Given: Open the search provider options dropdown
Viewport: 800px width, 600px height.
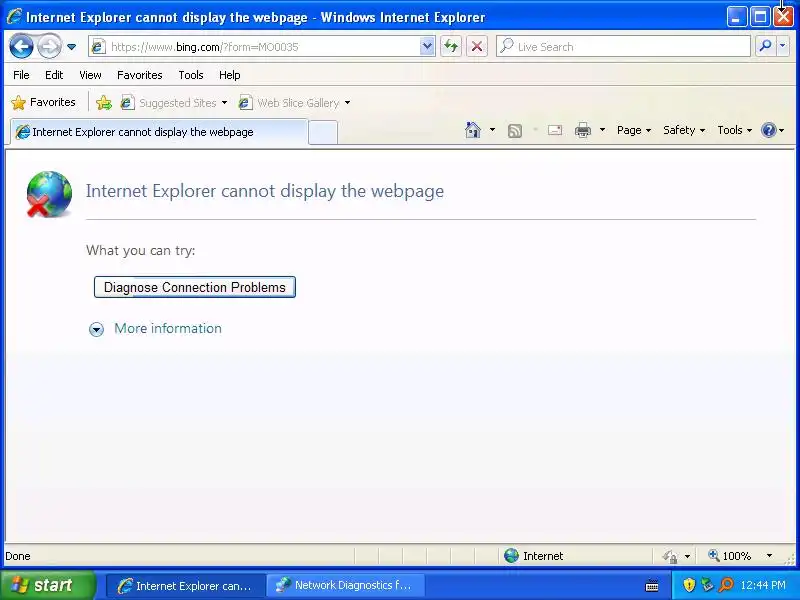Looking at the screenshot, I should click(783, 47).
